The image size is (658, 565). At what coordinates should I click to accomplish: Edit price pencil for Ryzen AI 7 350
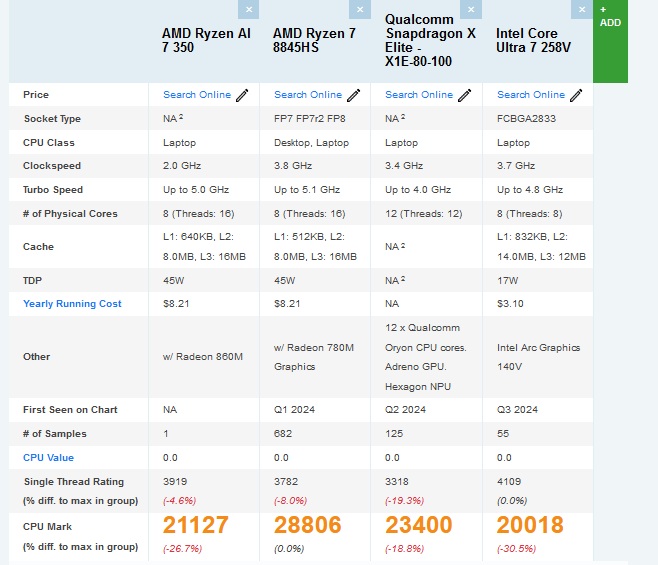(x=242, y=95)
